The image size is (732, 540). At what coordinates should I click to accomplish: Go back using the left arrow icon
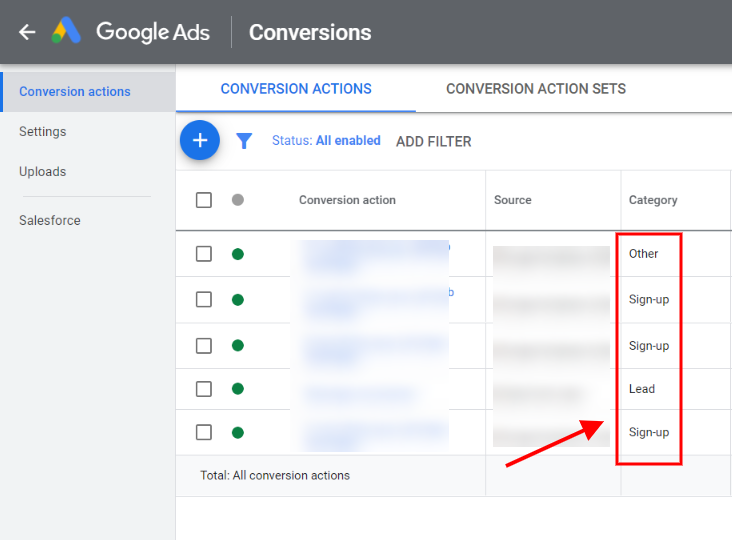pos(27,32)
